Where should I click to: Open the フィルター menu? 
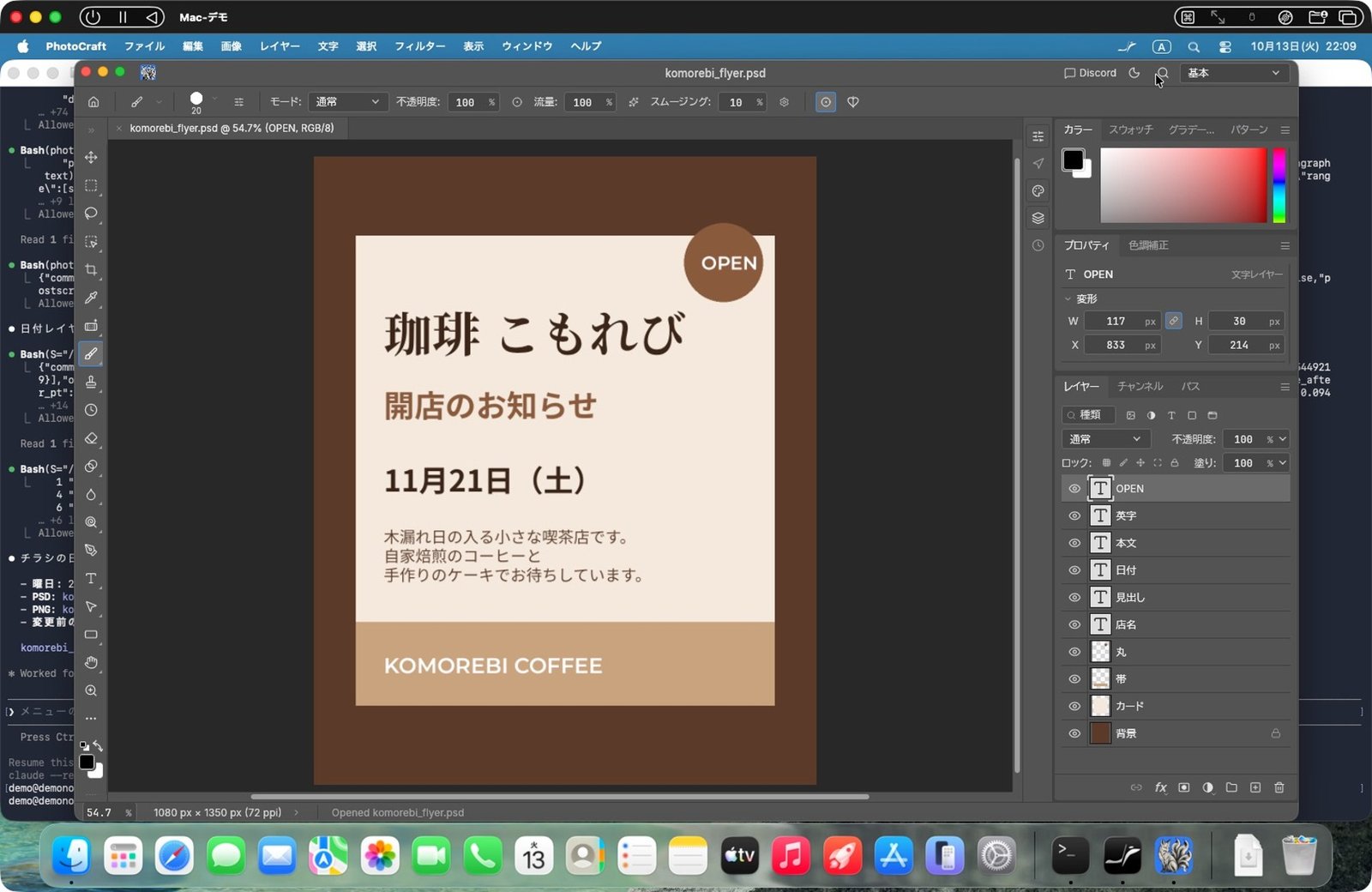[x=419, y=46]
